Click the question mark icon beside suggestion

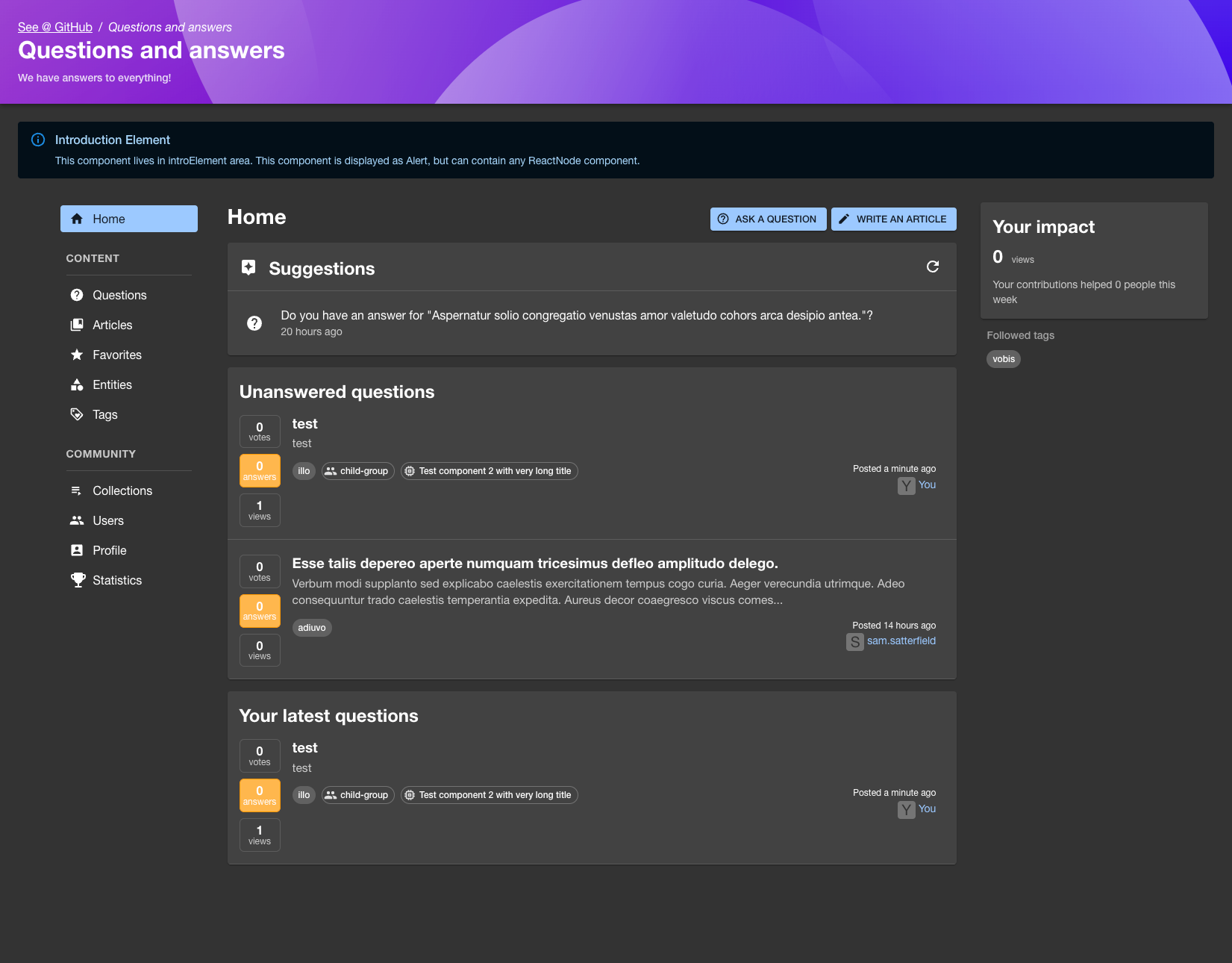pos(254,323)
